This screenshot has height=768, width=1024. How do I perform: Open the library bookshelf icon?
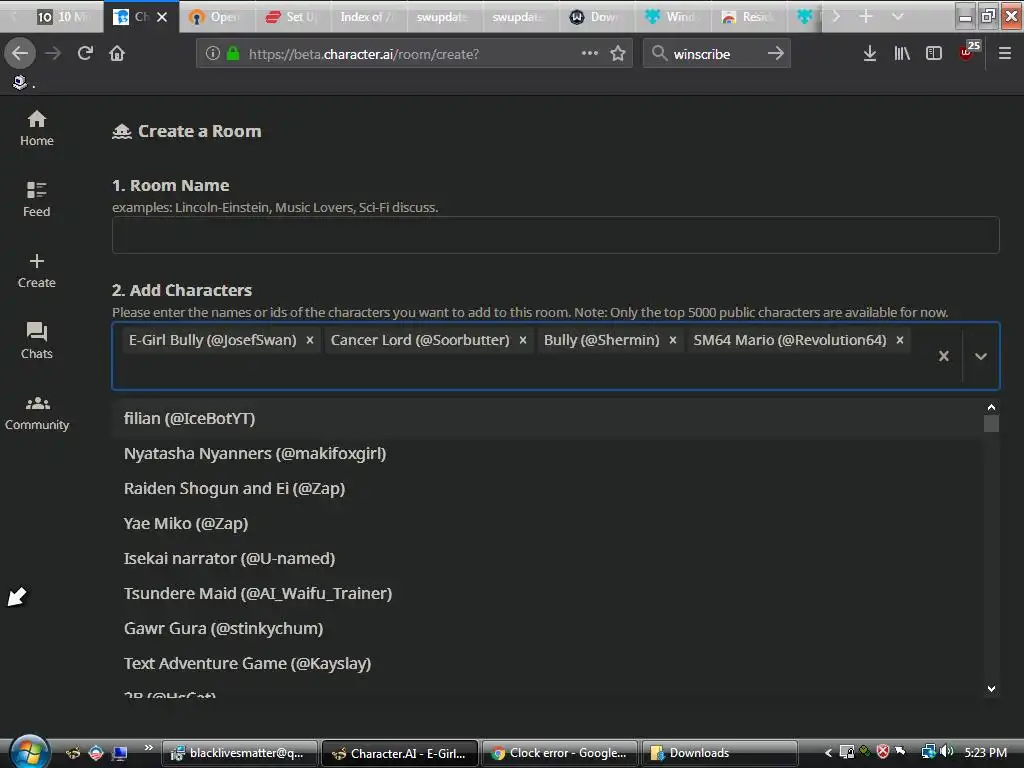(902, 54)
